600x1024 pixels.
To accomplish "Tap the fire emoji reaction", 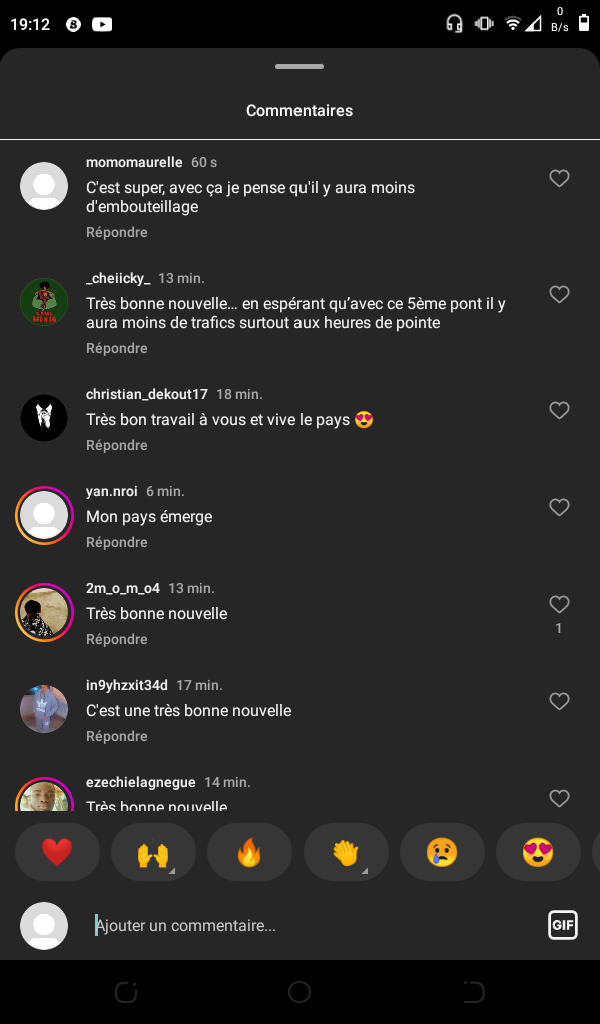I will coord(249,852).
